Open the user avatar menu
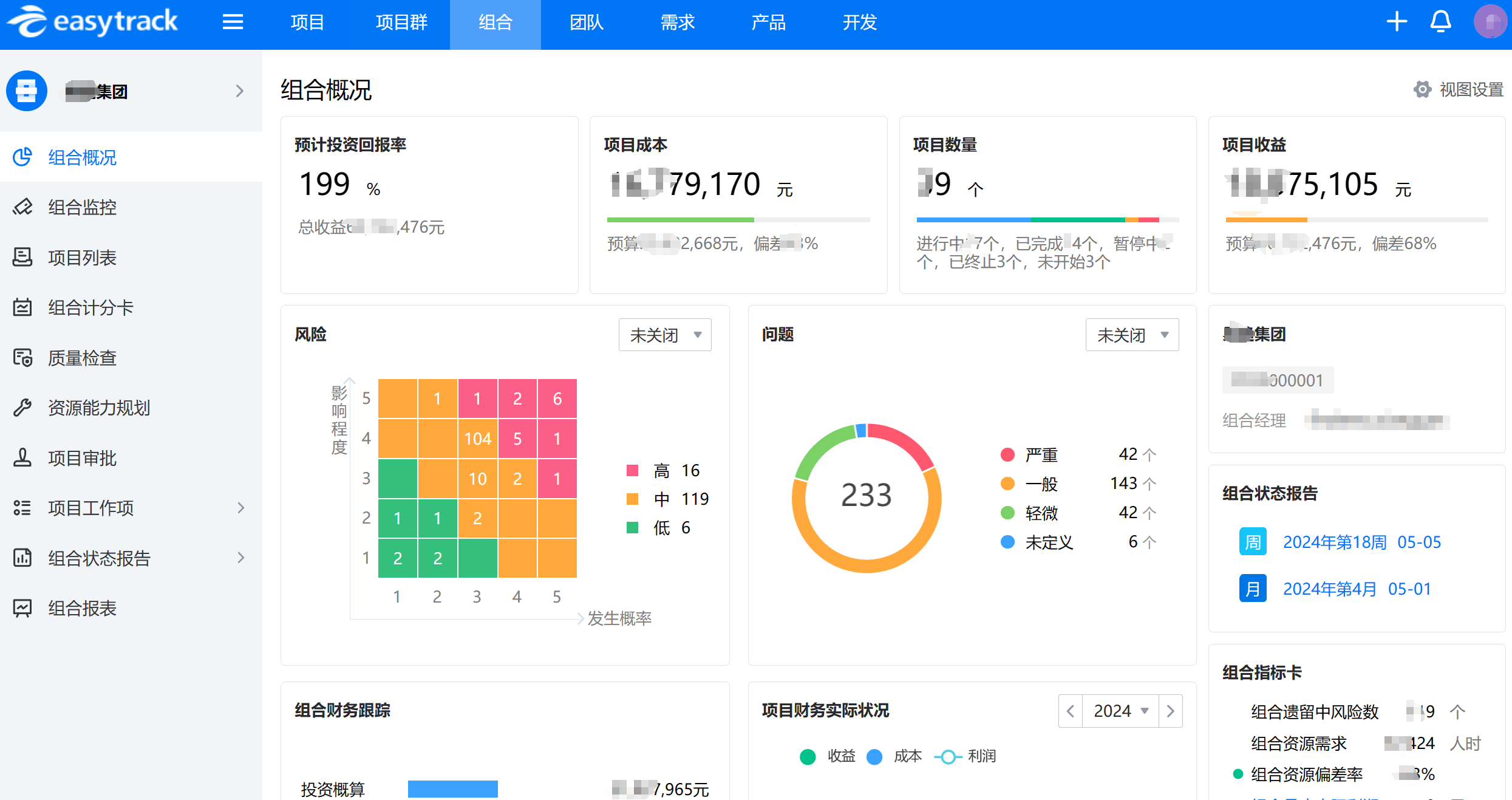This screenshot has width=1512, height=800. tap(1490, 22)
